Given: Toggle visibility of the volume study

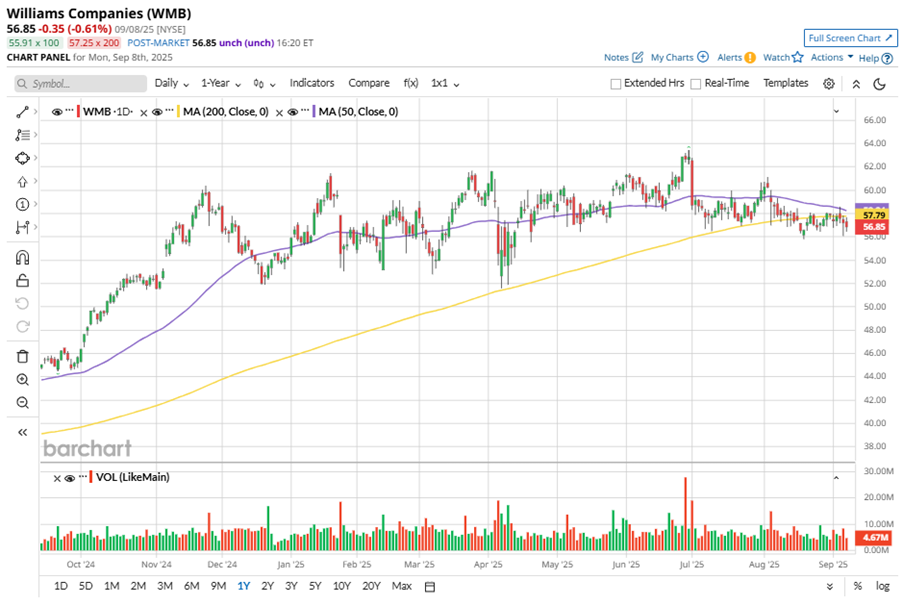Looking at the screenshot, I should (x=70, y=478).
